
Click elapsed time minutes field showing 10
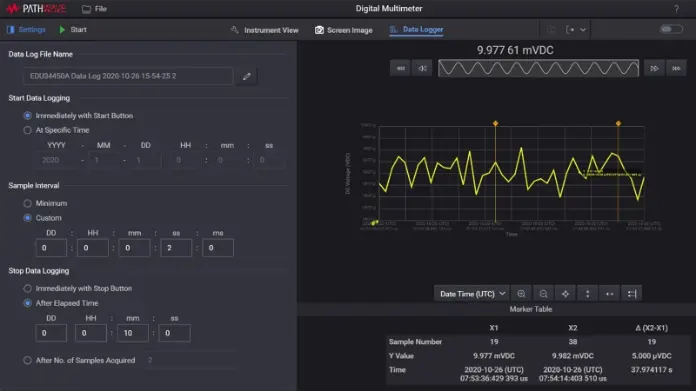tap(133, 333)
